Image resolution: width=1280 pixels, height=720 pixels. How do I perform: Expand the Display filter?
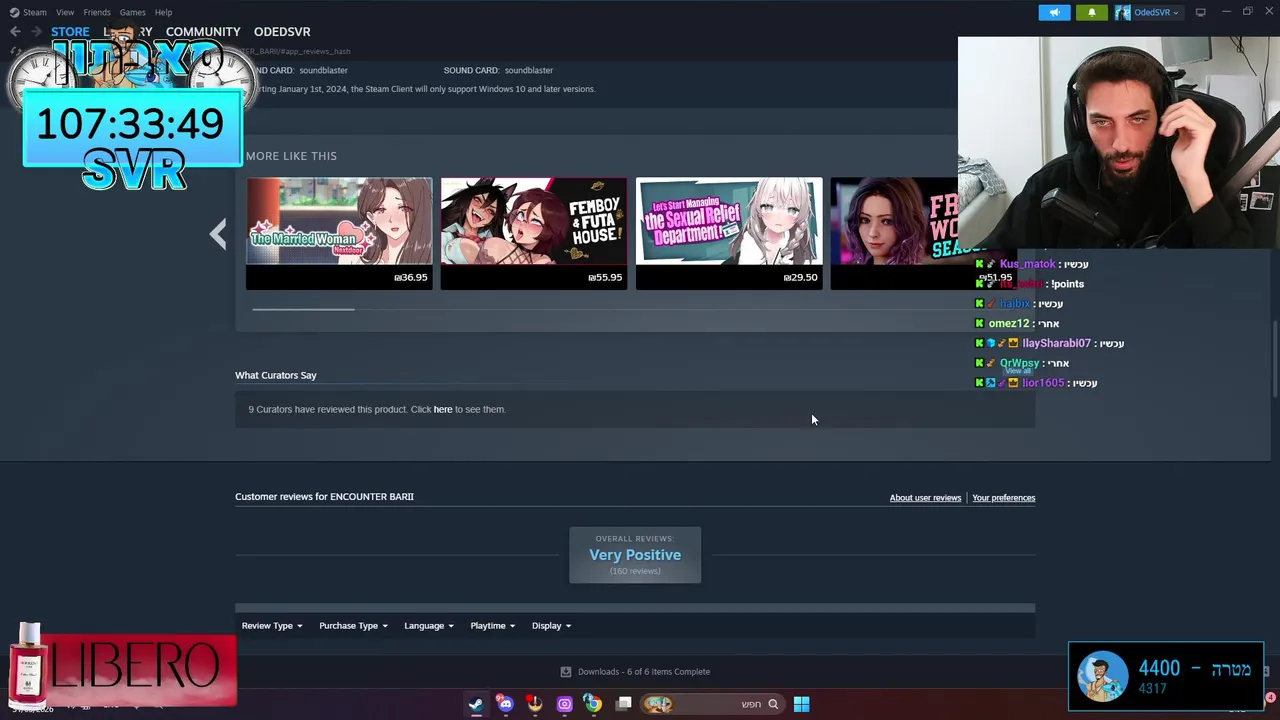coord(551,626)
